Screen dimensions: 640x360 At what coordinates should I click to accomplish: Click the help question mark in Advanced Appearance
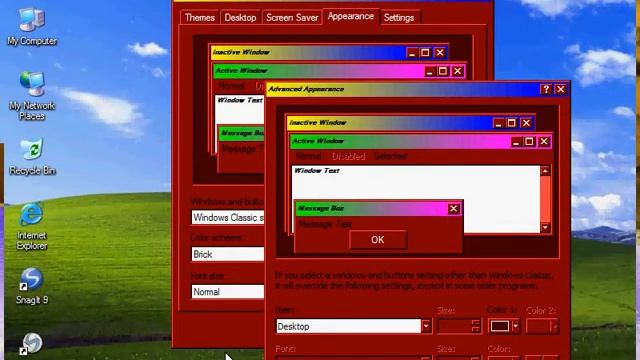tap(546, 89)
